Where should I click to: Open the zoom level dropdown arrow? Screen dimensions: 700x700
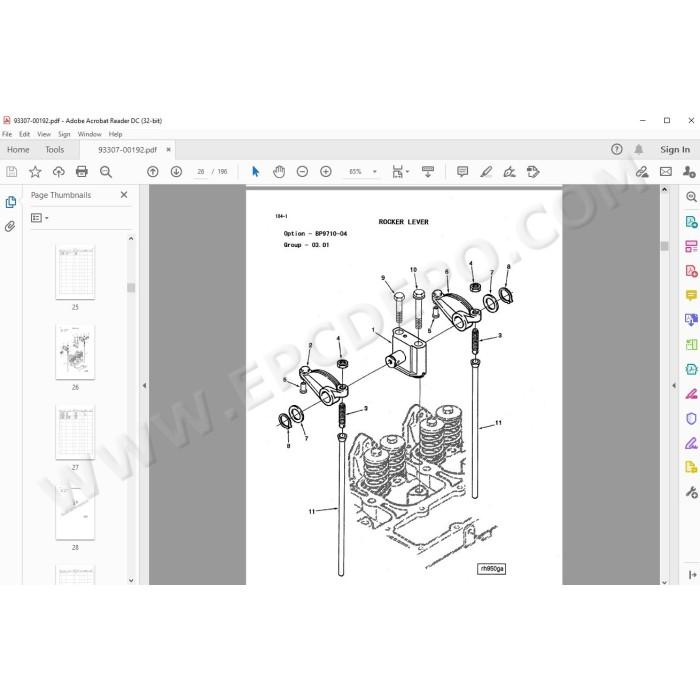pyautogui.click(x=375, y=171)
